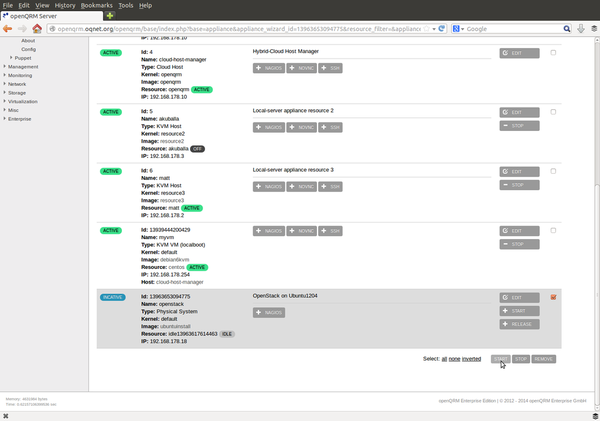Reload the page with the refresh icon
This screenshot has height=421, width=600.
[x=442, y=29]
